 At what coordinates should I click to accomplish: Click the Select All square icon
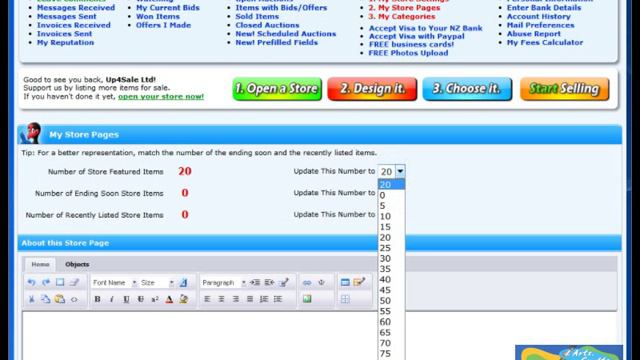pyautogui.click(x=60, y=282)
